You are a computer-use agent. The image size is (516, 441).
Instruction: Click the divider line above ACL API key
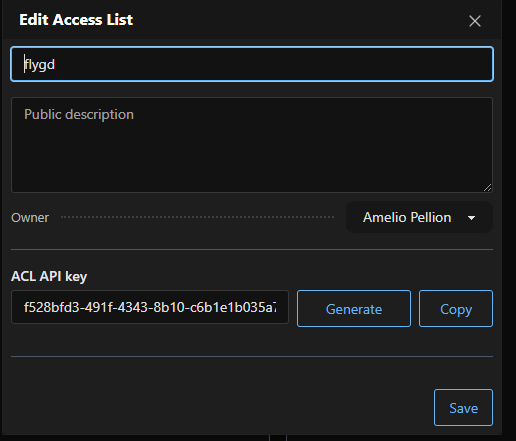[x=252, y=249]
